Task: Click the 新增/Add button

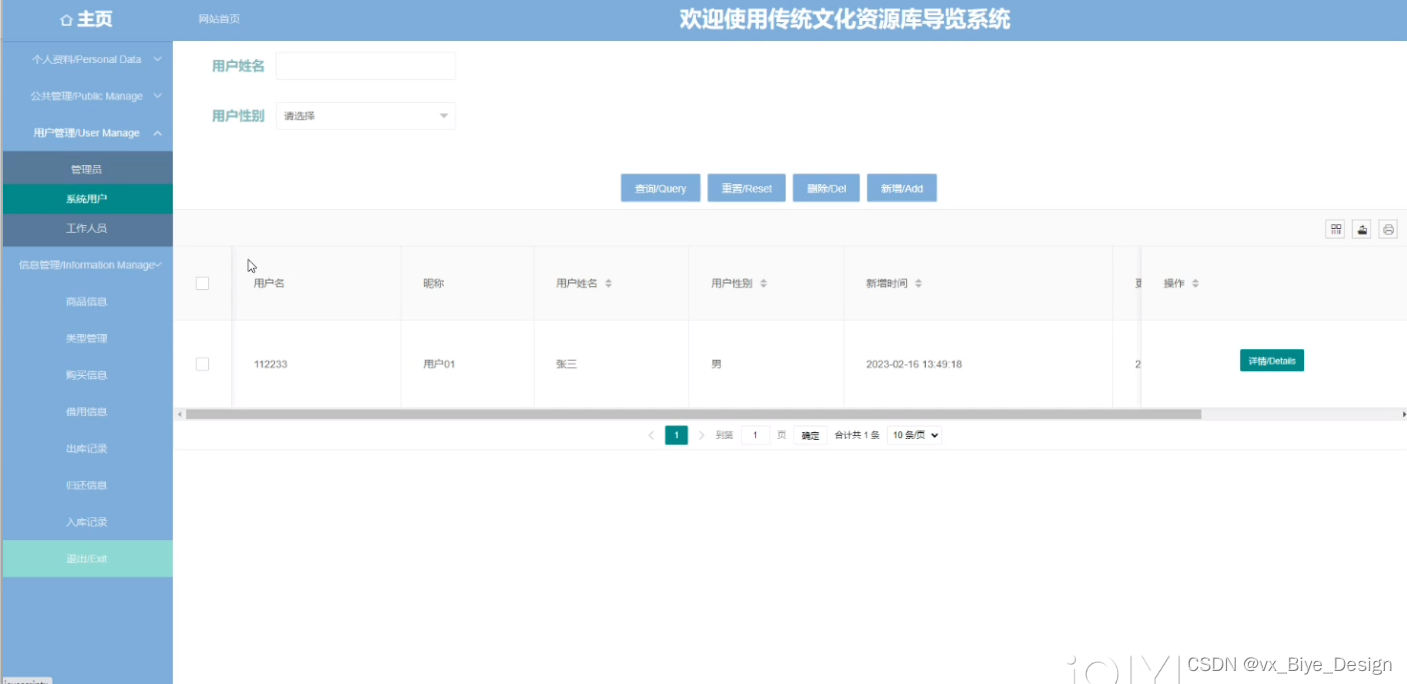Action: click(902, 188)
